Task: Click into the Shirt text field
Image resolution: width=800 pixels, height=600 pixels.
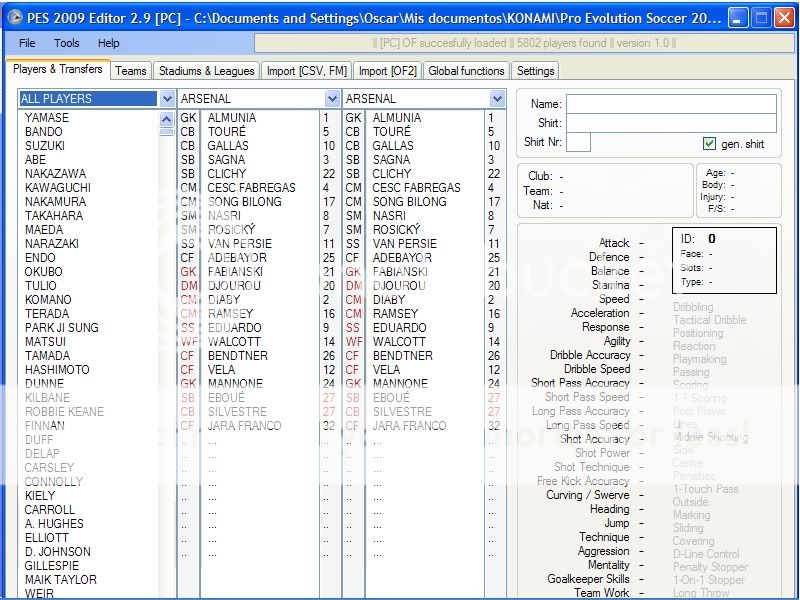Action: coord(671,123)
